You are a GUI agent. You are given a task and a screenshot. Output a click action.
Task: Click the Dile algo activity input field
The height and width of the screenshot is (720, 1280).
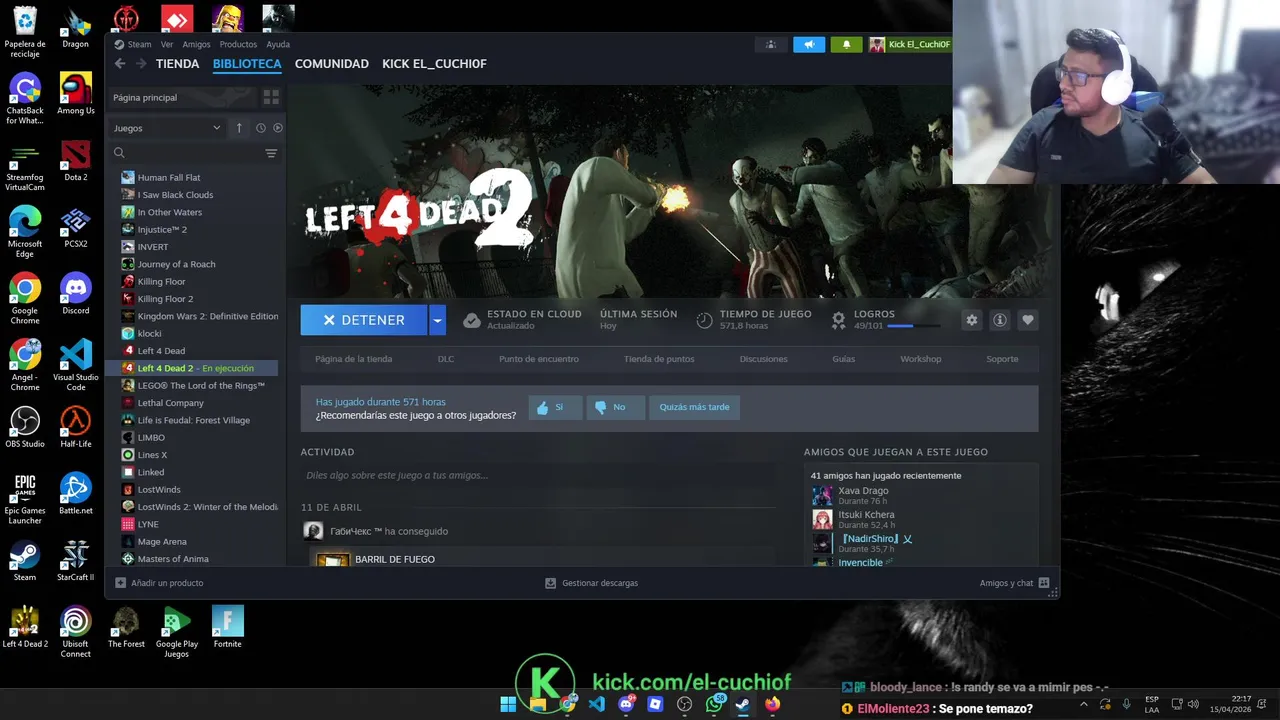[x=538, y=476]
